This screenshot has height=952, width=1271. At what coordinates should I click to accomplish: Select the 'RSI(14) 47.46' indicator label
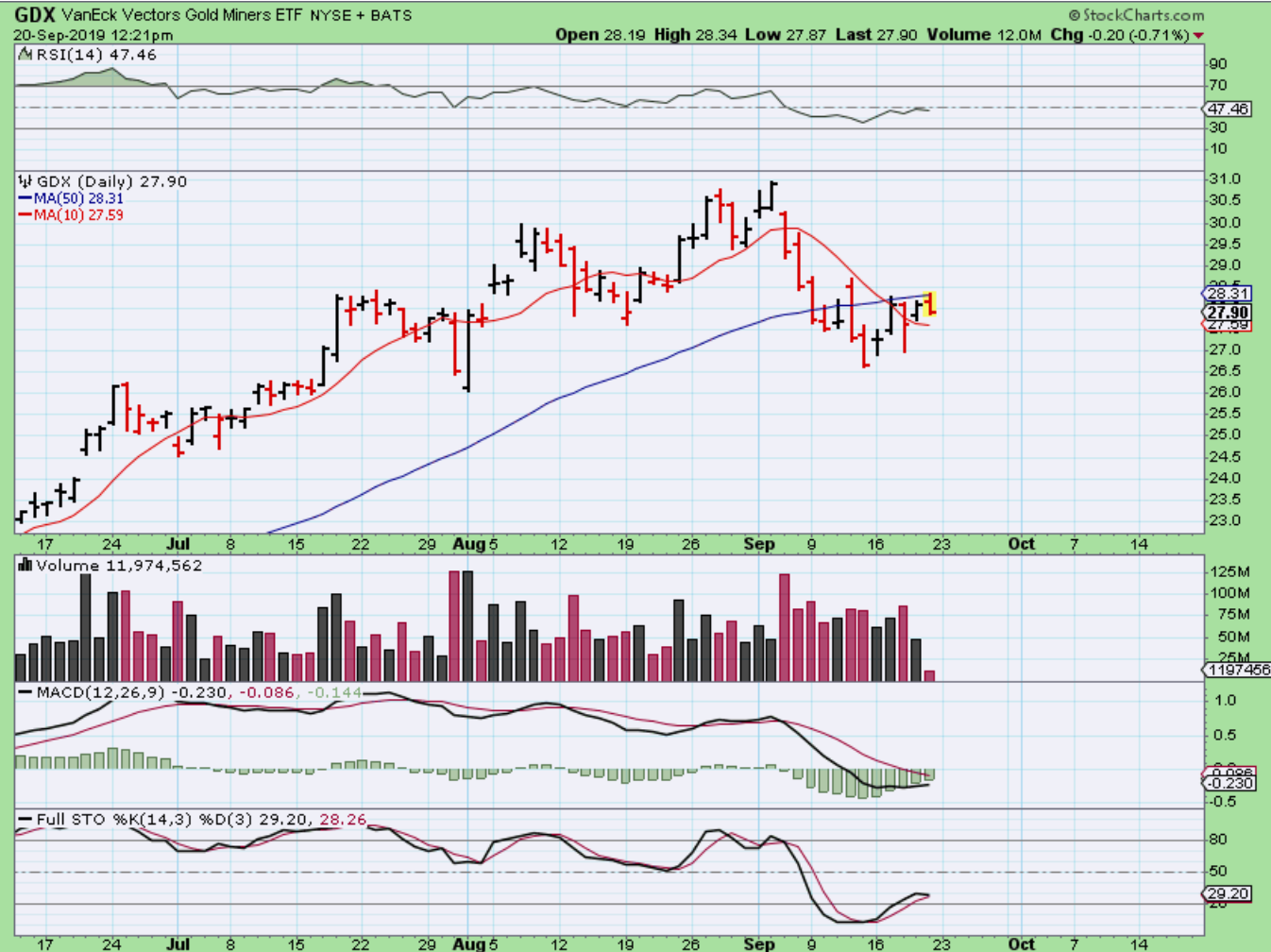click(96, 55)
